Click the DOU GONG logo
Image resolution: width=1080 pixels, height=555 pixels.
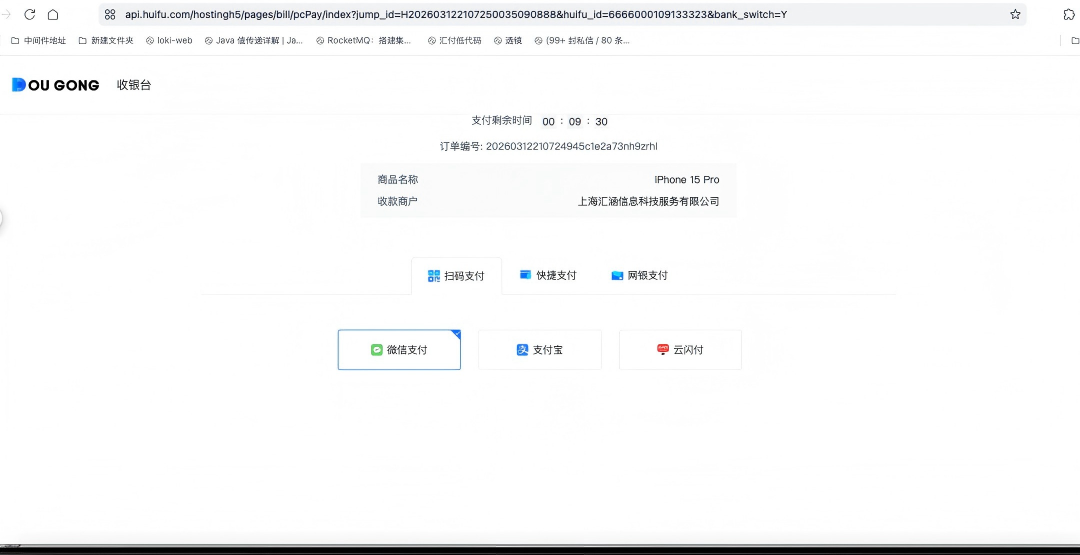pyautogui.click(x=56, y=85)
